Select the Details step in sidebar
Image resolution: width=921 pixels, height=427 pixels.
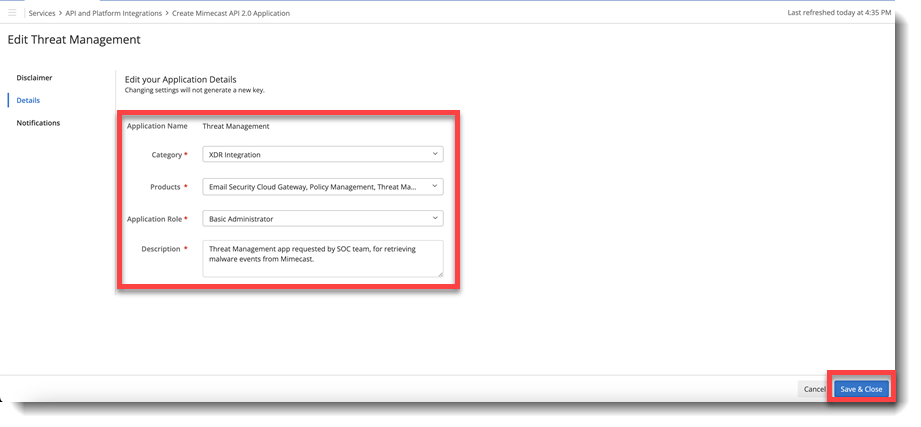point(28,100)
